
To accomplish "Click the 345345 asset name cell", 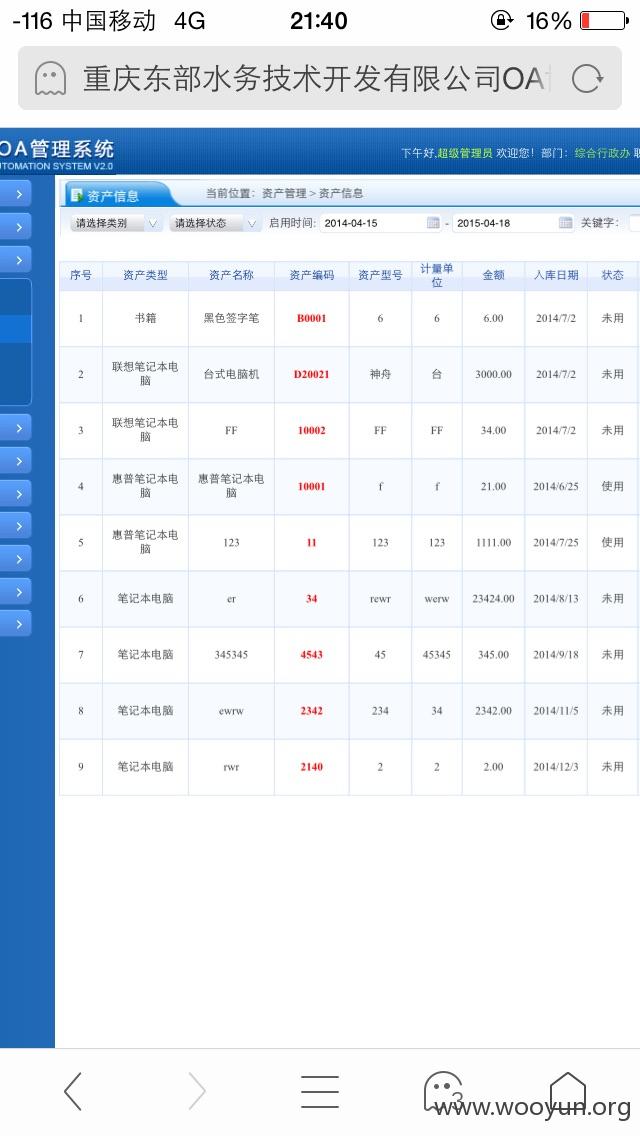I will click(x=231, y=655).
